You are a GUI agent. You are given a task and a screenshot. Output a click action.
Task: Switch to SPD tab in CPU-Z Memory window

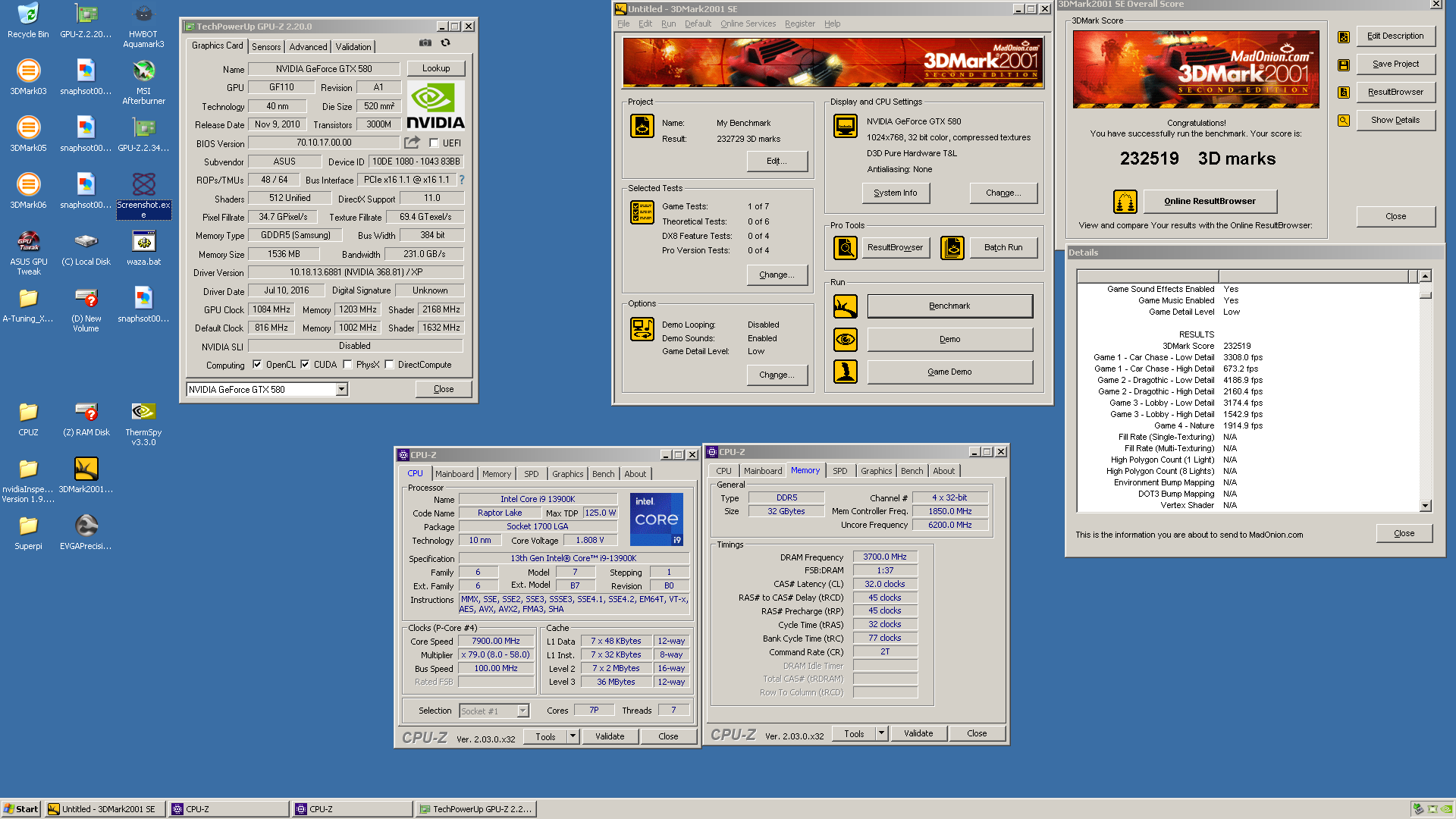(839, 471)
